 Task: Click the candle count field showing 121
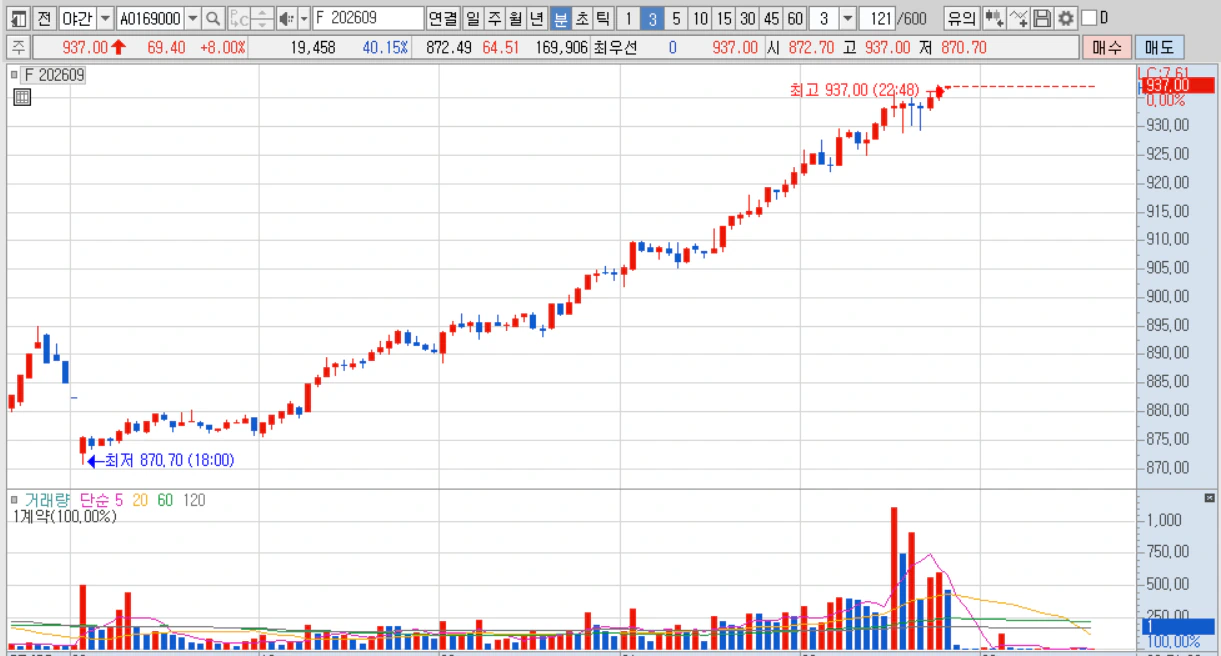click(x=878, y=18)
